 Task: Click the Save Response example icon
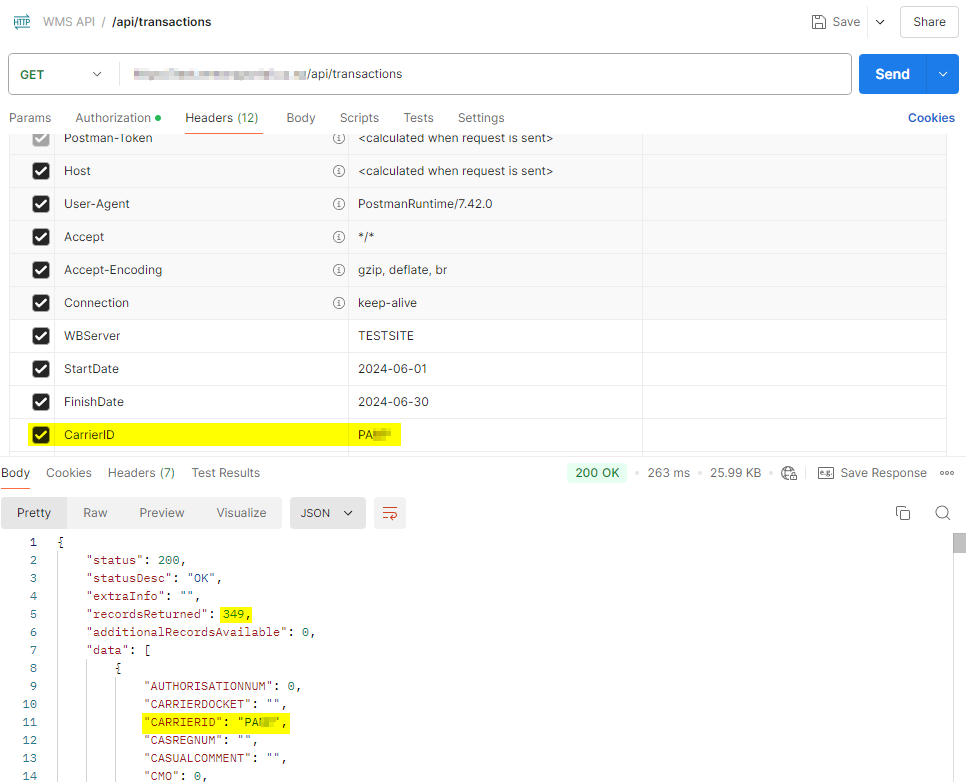826,473
